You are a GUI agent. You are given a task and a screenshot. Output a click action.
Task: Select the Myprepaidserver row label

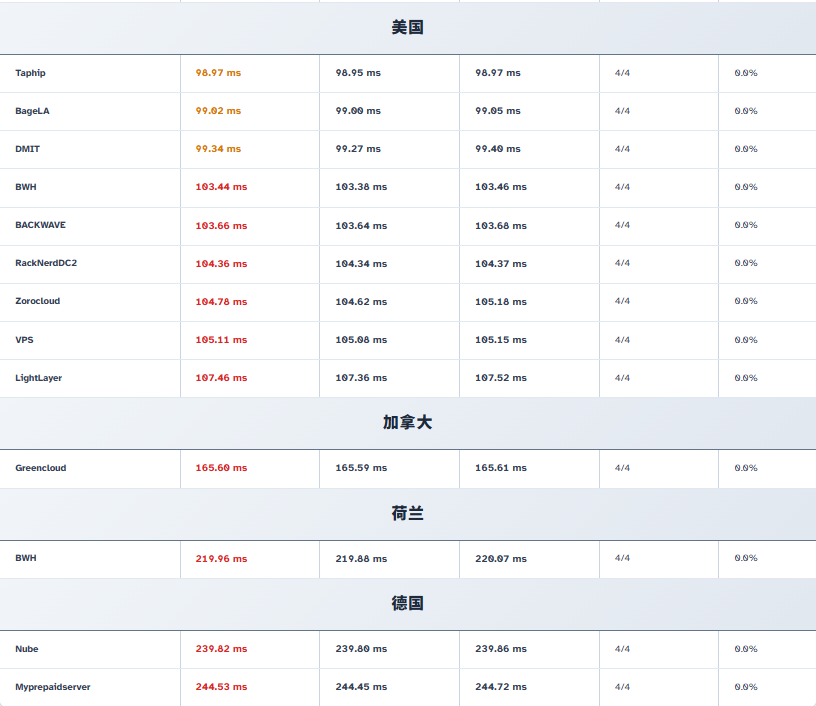[x=53, y=687]
